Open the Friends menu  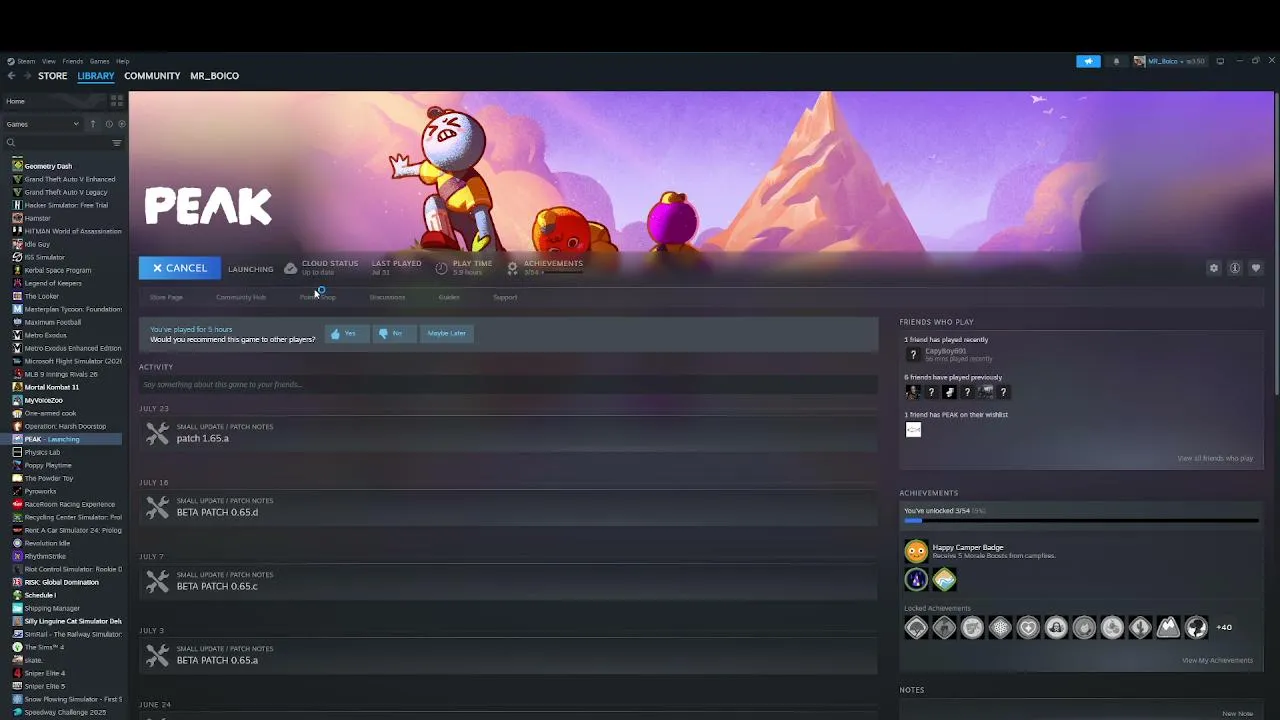(x=72, y=61)
